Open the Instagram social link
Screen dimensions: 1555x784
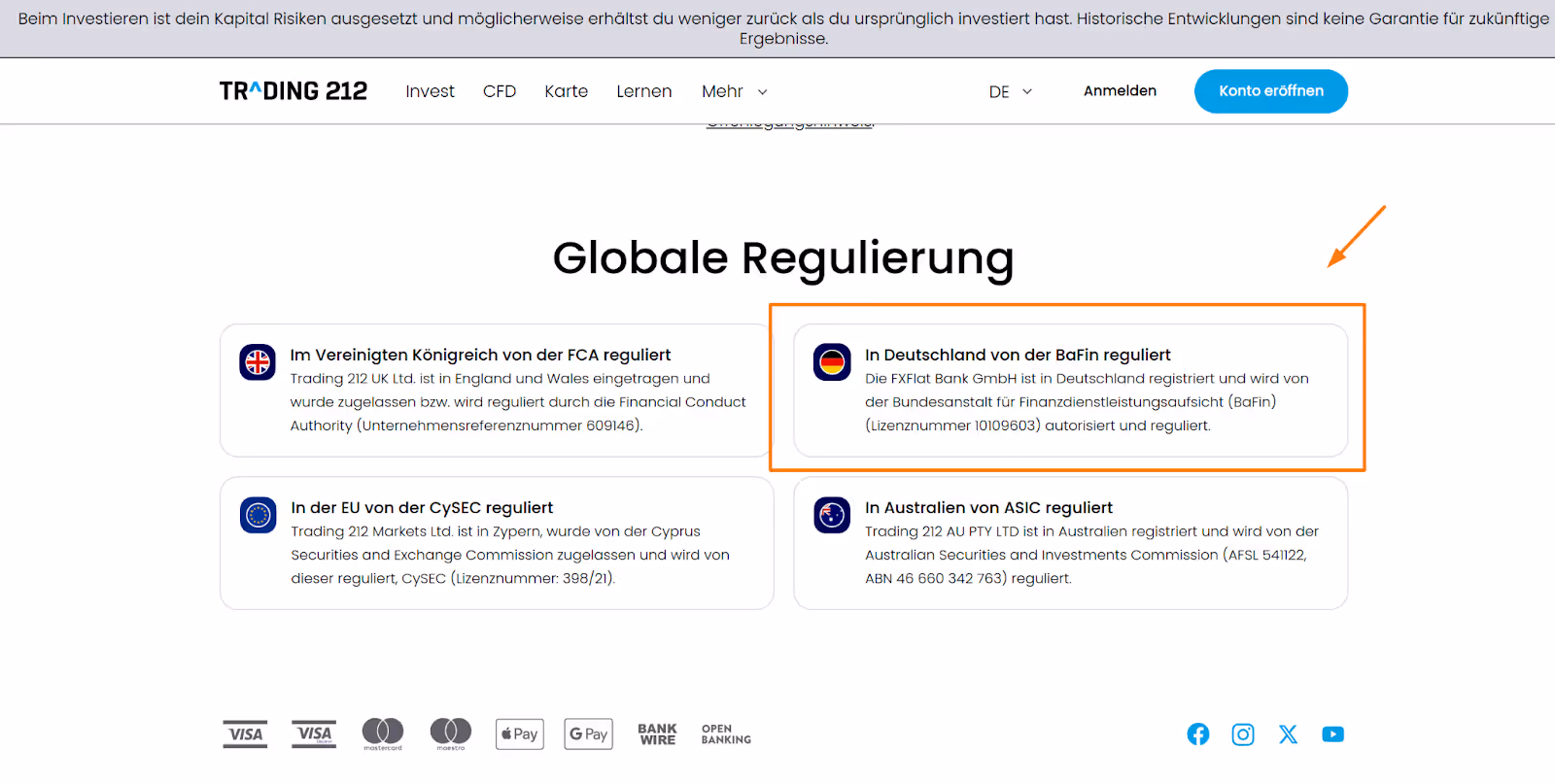tap(1243, 734)
